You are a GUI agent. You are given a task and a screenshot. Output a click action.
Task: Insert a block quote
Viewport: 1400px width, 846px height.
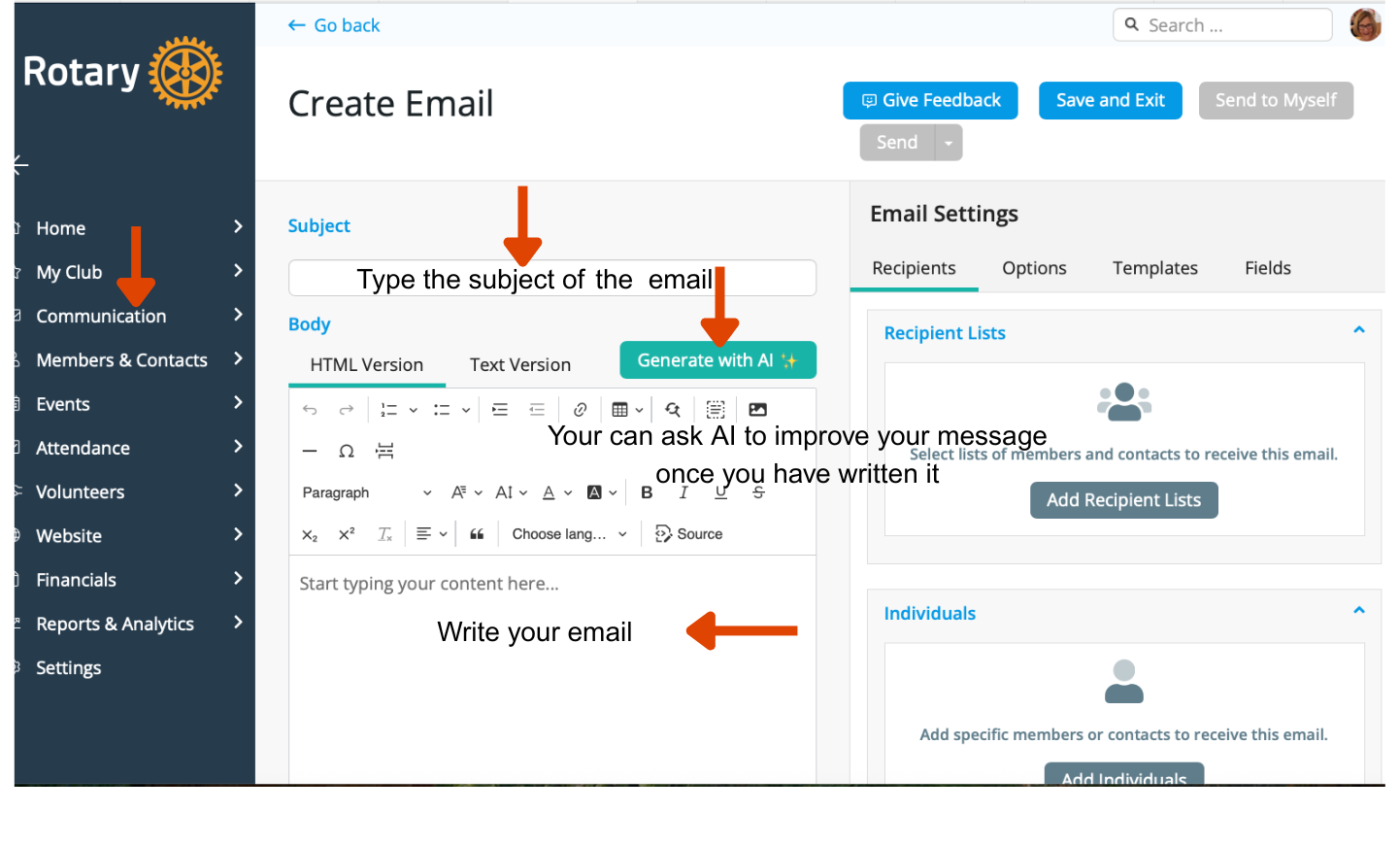[477, 534]
